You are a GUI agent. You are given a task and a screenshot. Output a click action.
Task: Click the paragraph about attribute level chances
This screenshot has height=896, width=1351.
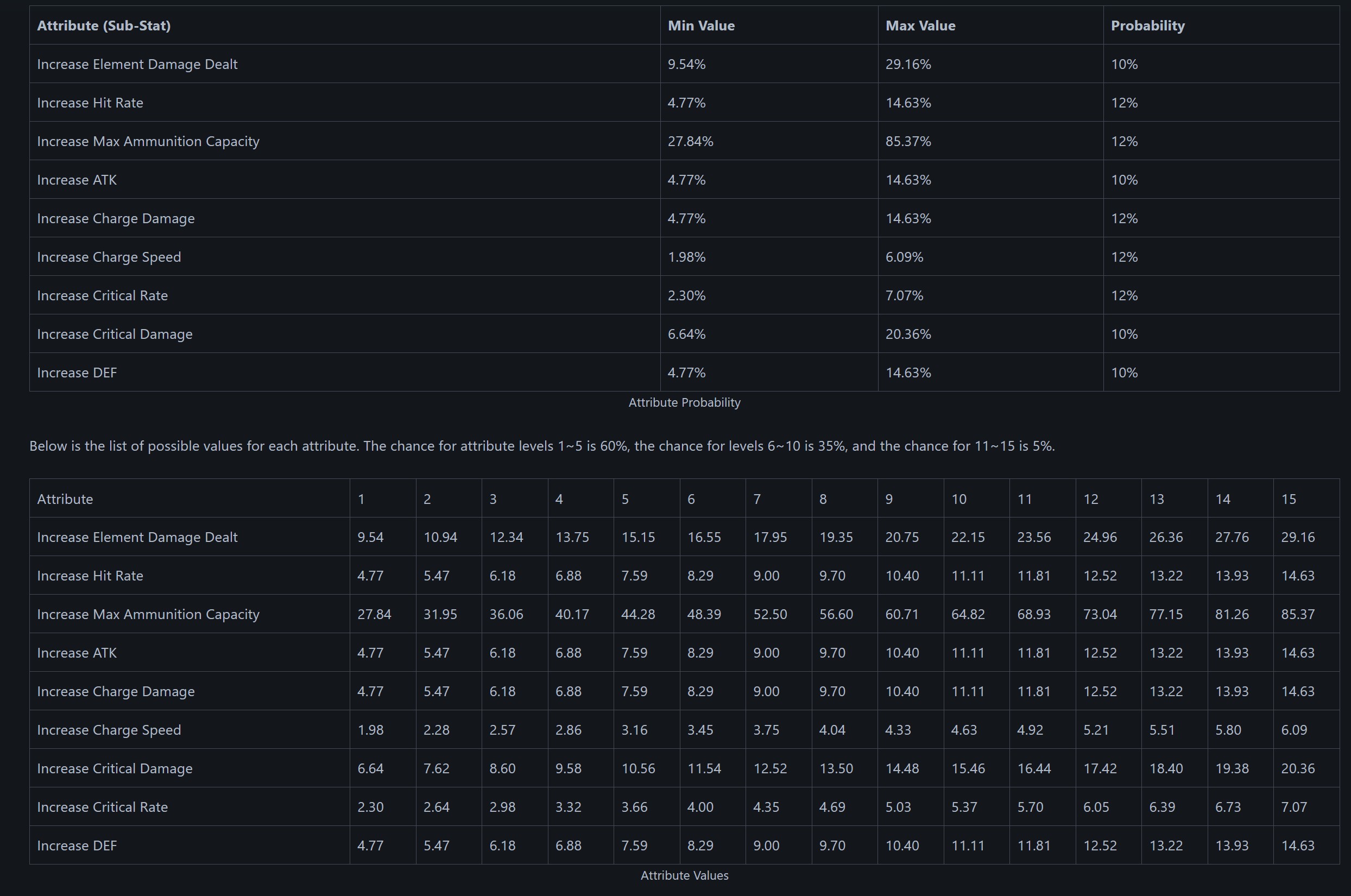point(541,446)
